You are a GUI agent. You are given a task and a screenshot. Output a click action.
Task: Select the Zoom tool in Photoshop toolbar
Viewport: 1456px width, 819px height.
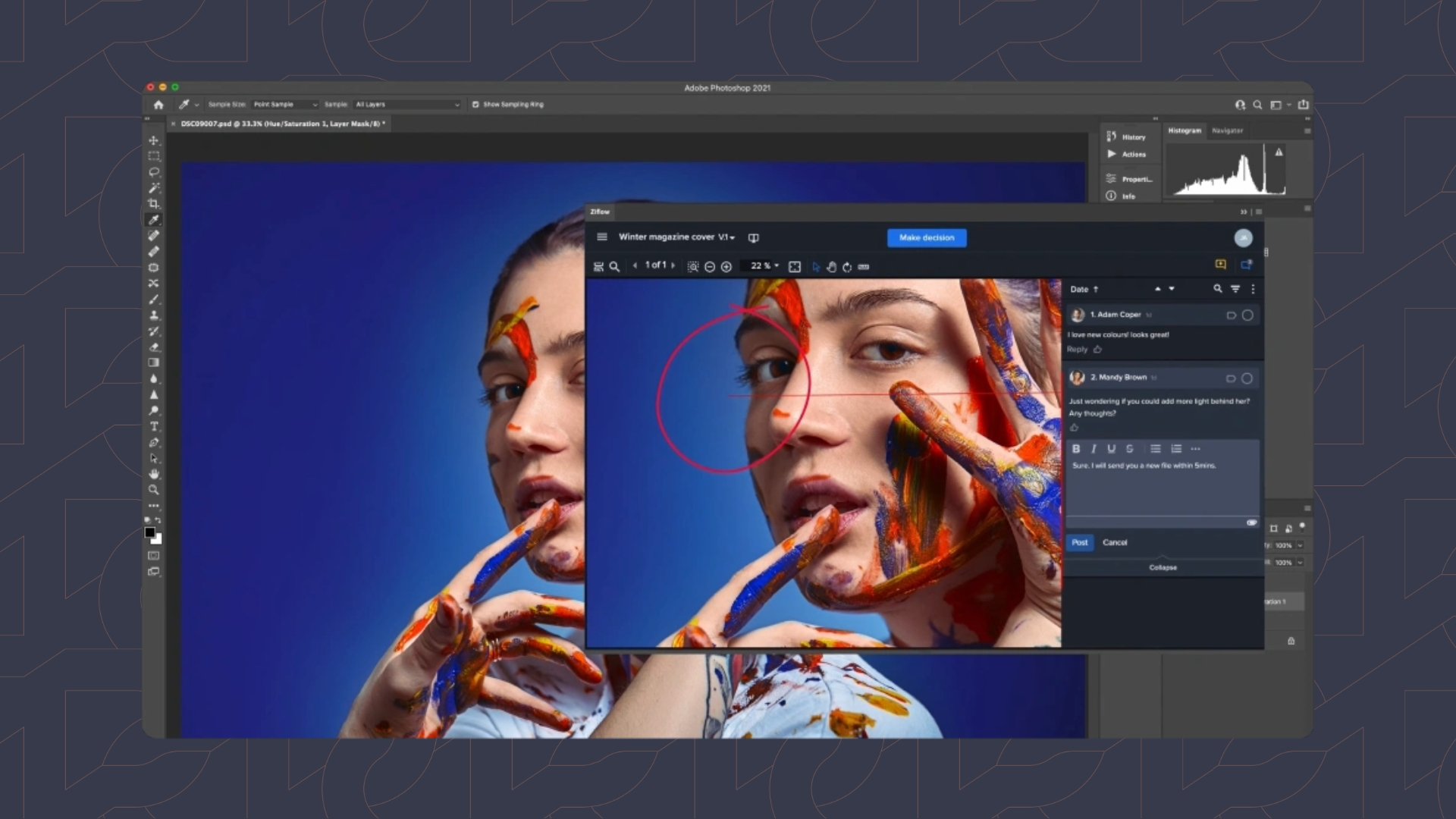click(x=154, y=490)
